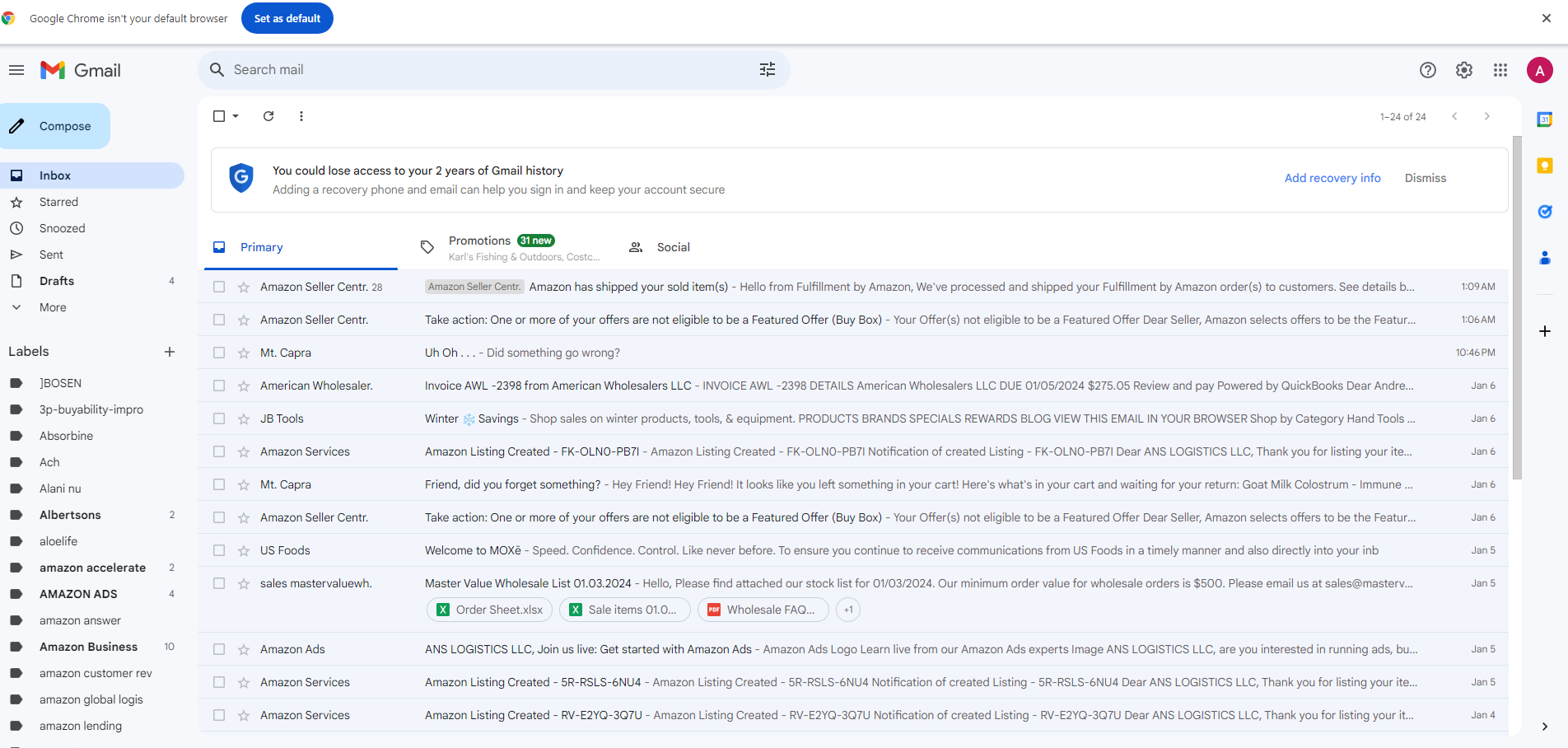Star the US Foods email

pos(244,550)
